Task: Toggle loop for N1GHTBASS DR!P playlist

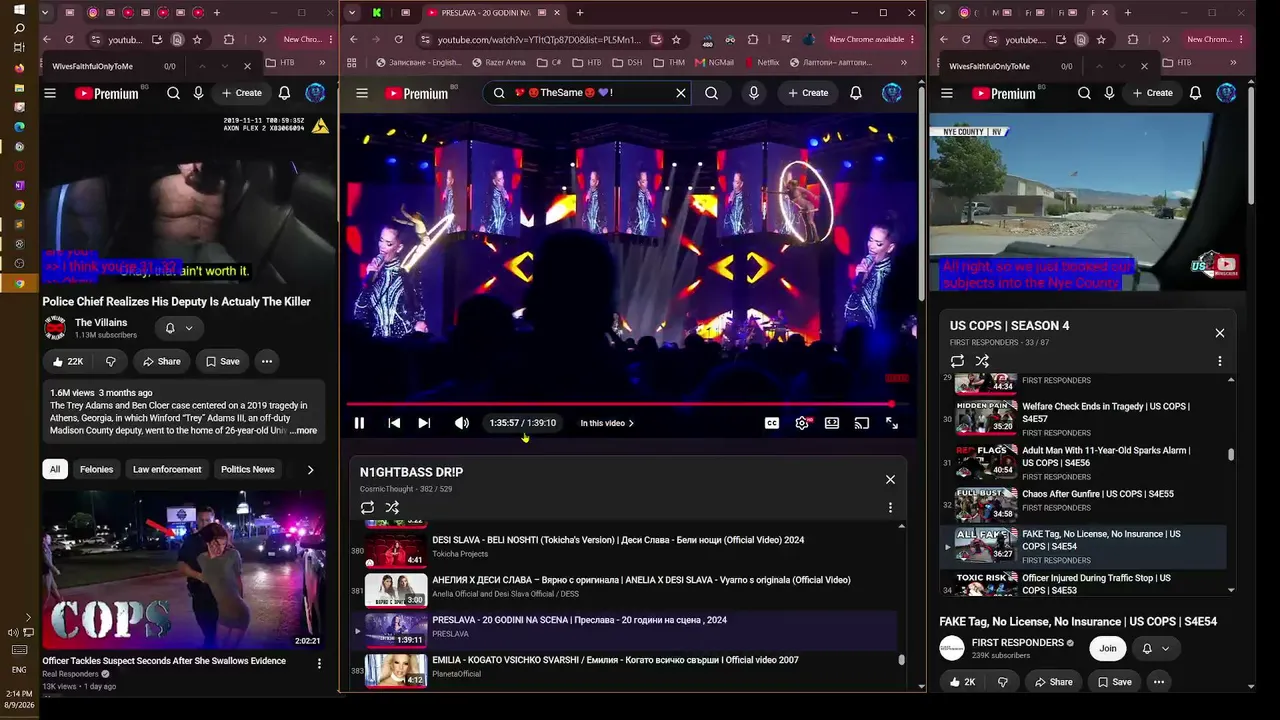Action: (367, 507)
